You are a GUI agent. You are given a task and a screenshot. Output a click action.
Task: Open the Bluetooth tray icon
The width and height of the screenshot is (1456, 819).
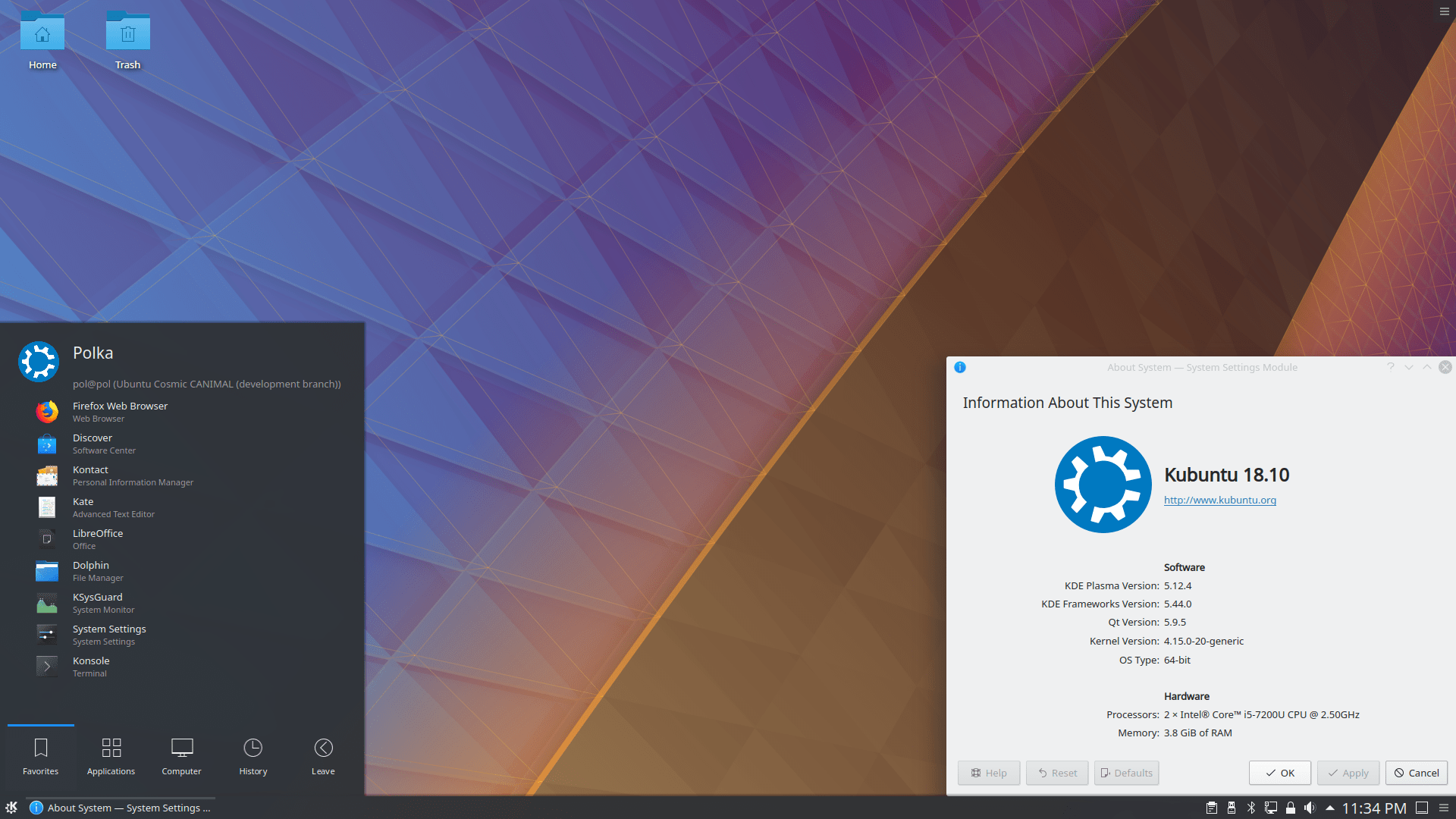pos(1251,808)
